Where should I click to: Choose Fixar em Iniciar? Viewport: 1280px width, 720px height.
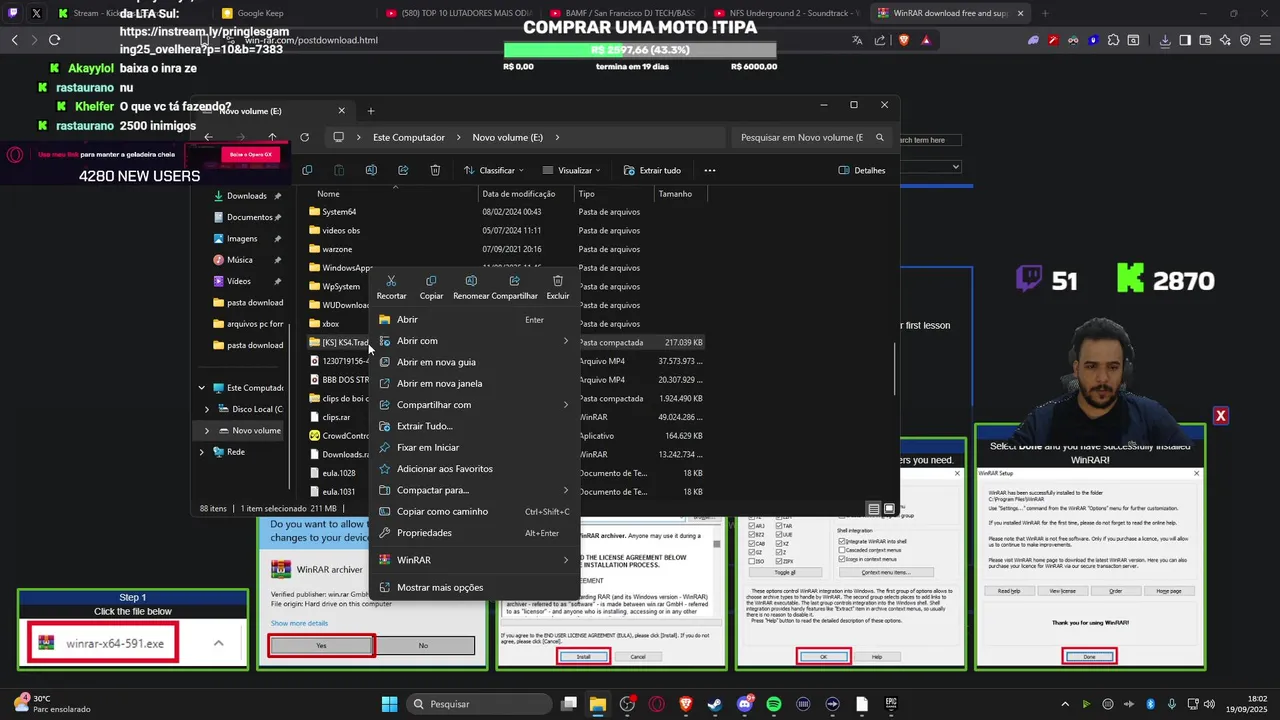(x=474, y=447)
